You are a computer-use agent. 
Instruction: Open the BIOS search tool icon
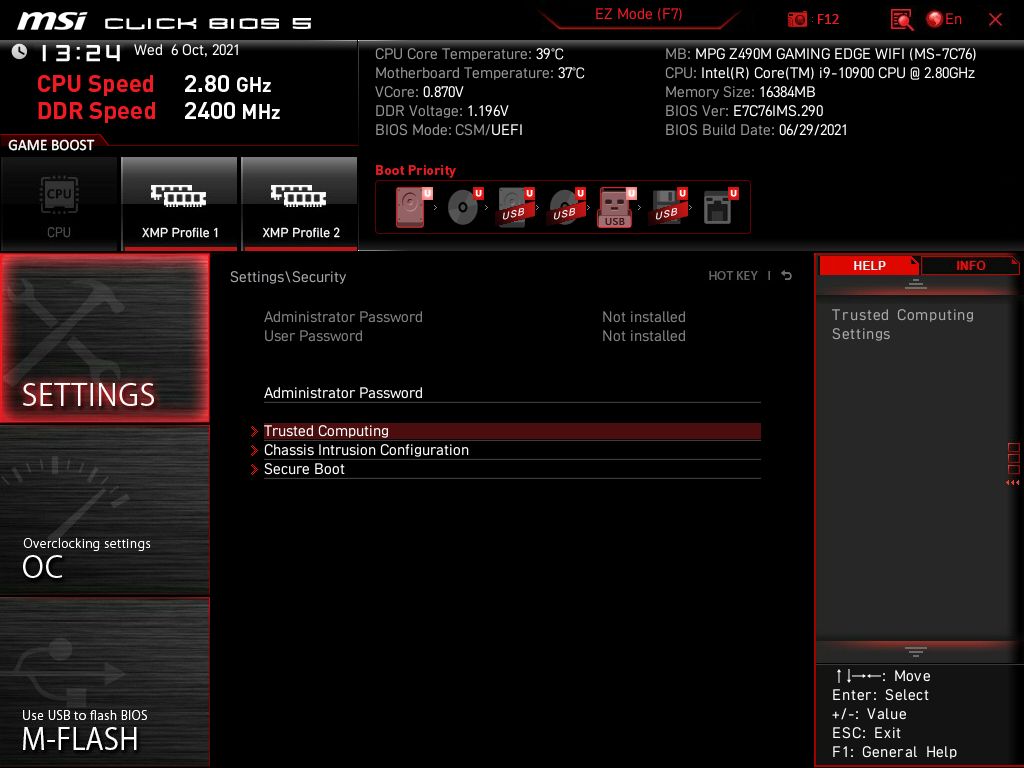[901, 20]
